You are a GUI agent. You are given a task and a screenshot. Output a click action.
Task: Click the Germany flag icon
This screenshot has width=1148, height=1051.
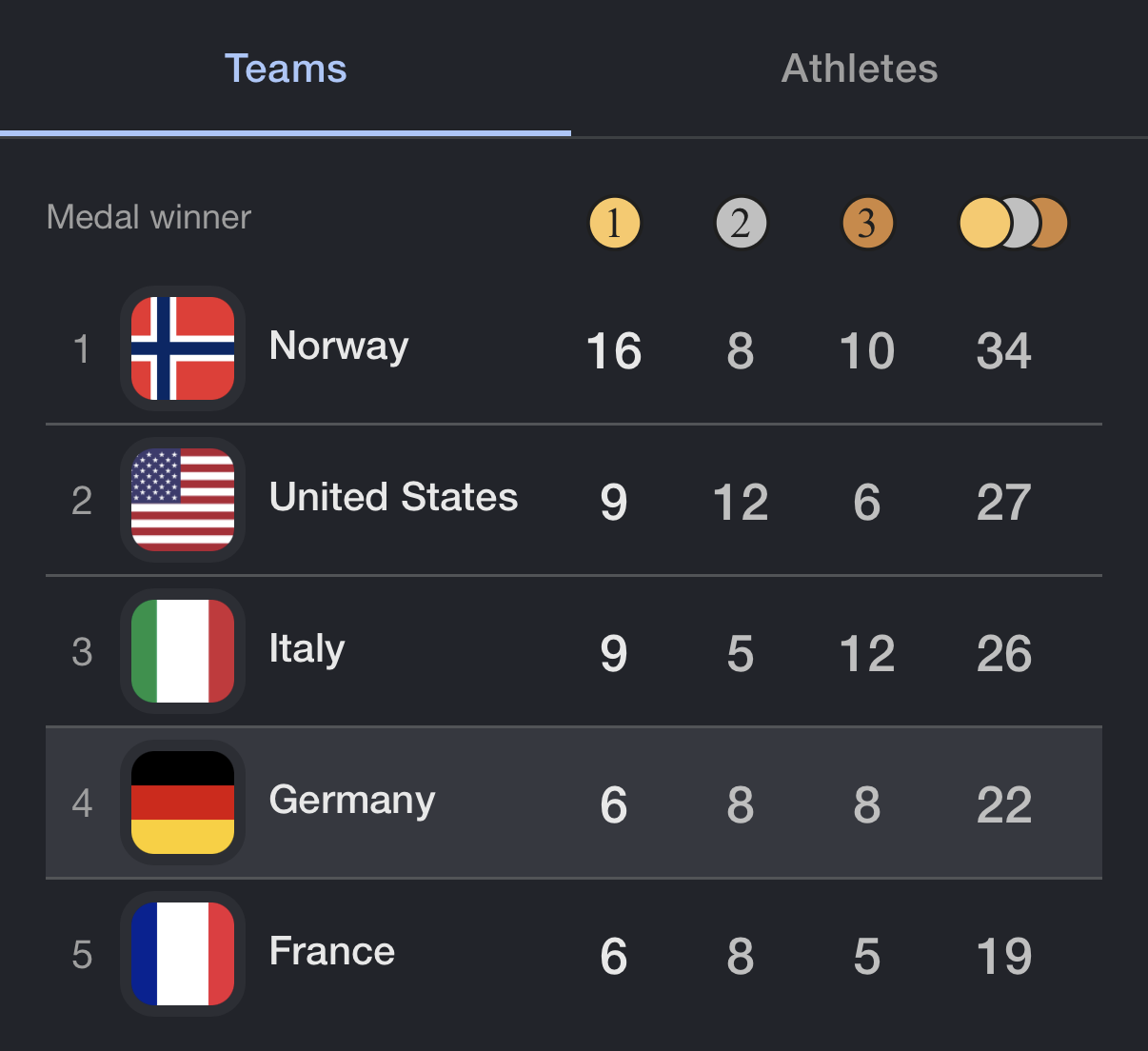pyautogui.click(x=183, y=803)
